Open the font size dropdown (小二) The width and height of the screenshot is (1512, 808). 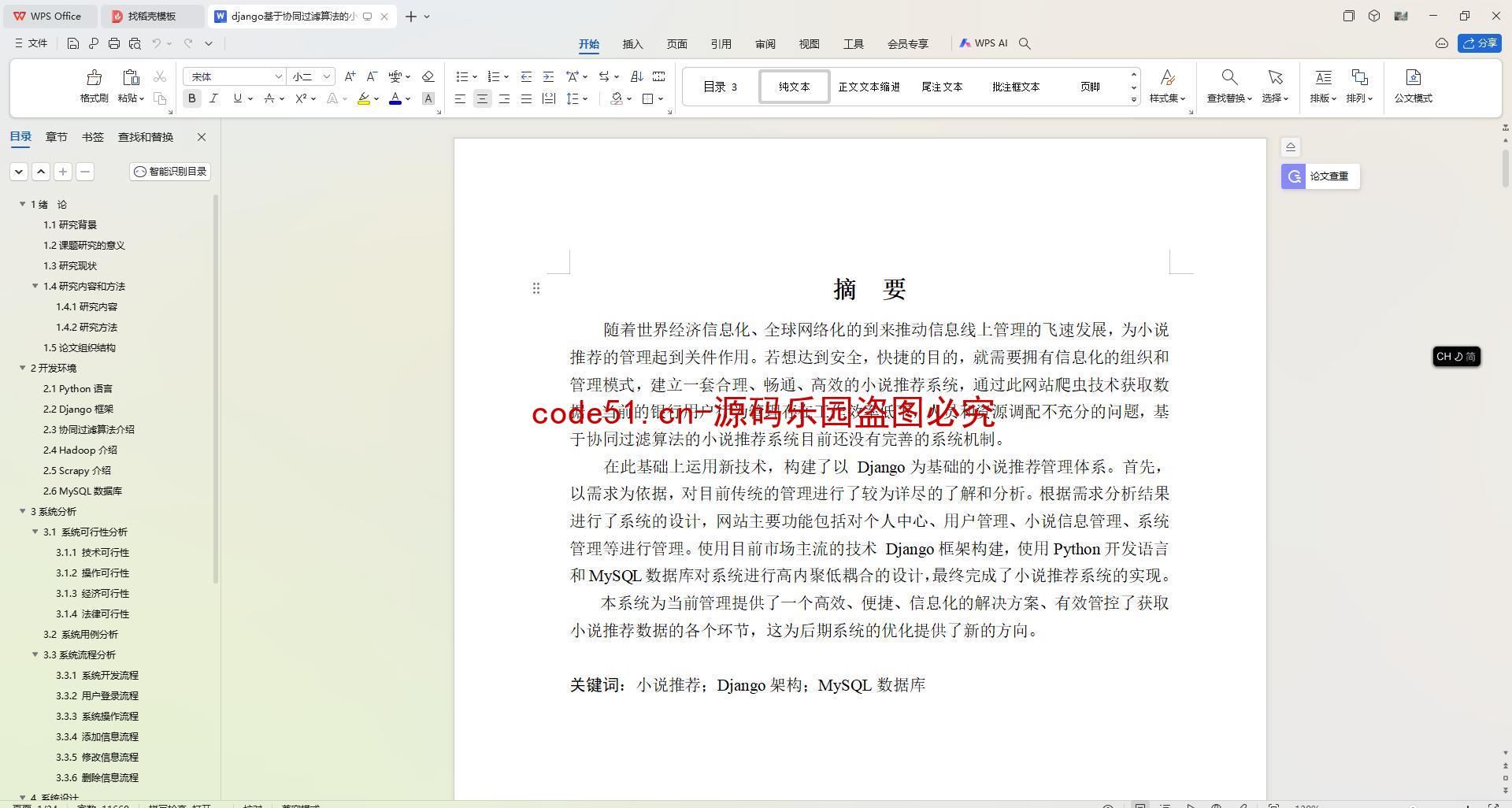click(326, 76)
